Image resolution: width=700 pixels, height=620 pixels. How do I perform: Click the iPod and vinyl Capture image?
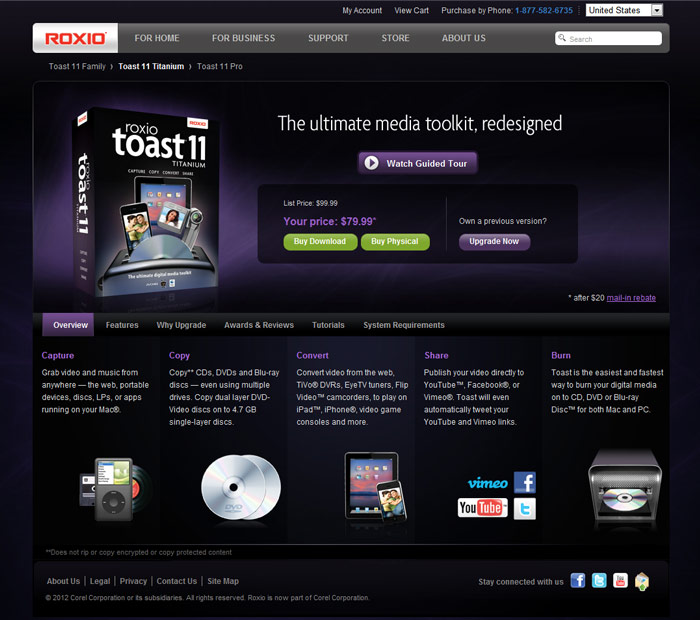tap(115, 489)
